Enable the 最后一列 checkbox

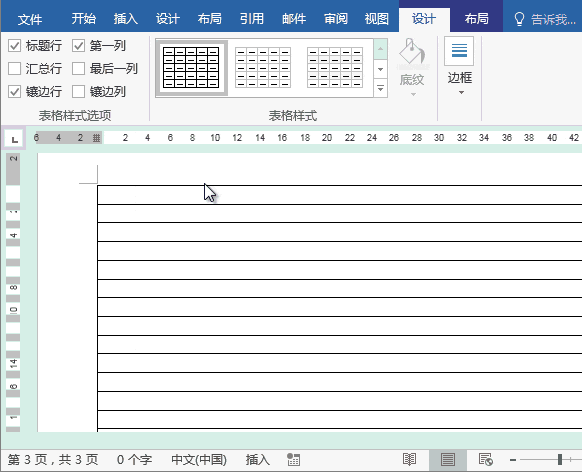pyautogui.click(x=78, y=69)
